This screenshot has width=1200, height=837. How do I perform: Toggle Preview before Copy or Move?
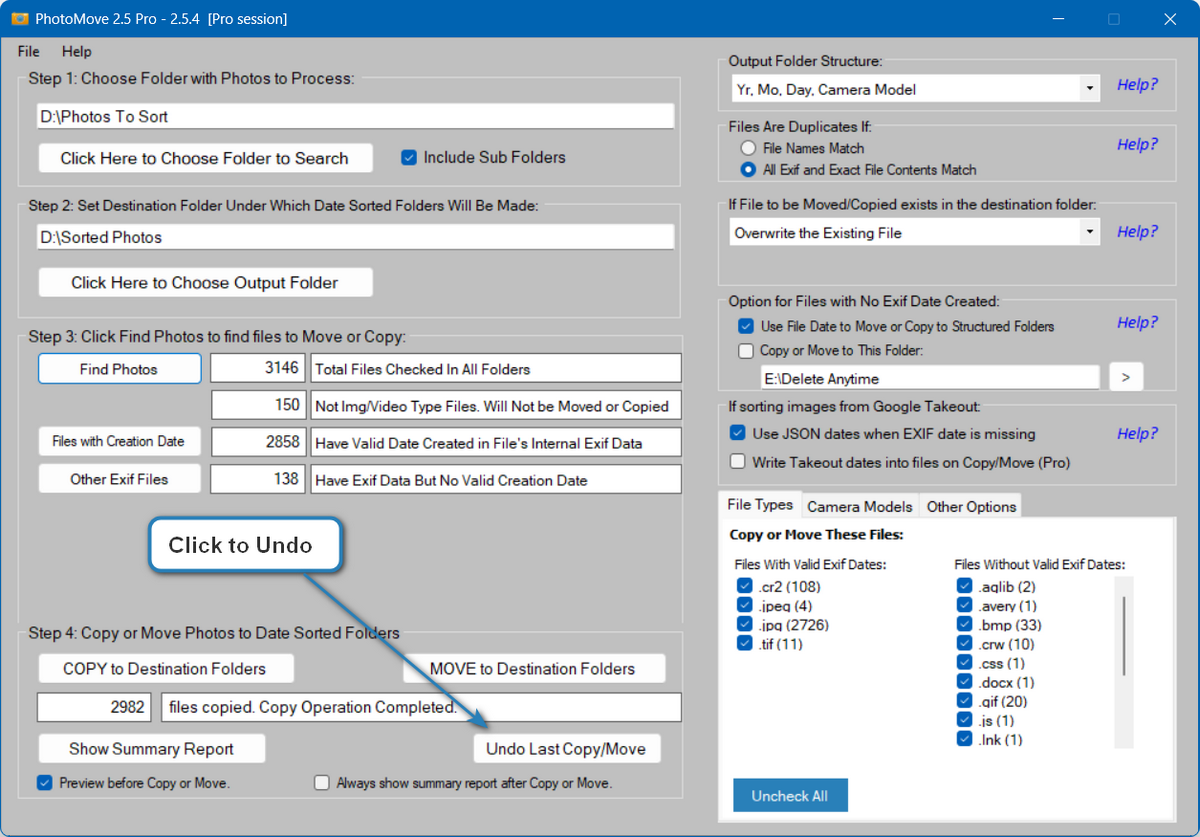click(x=45, y=783)
